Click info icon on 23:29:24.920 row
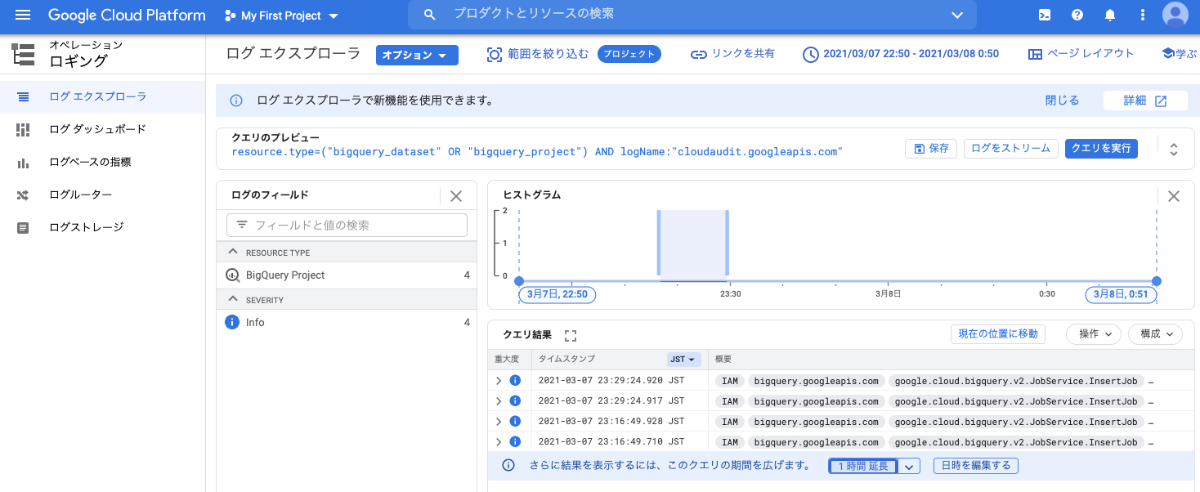Screen dimensions: 1200x492 point(515,380)
